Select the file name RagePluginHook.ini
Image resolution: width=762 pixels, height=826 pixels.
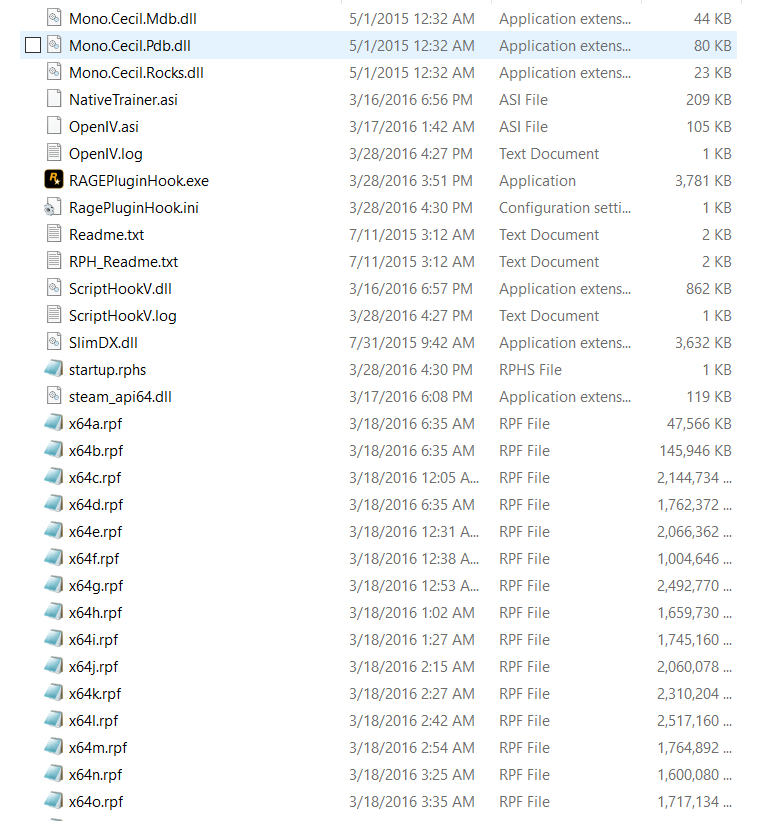[134, 208]
